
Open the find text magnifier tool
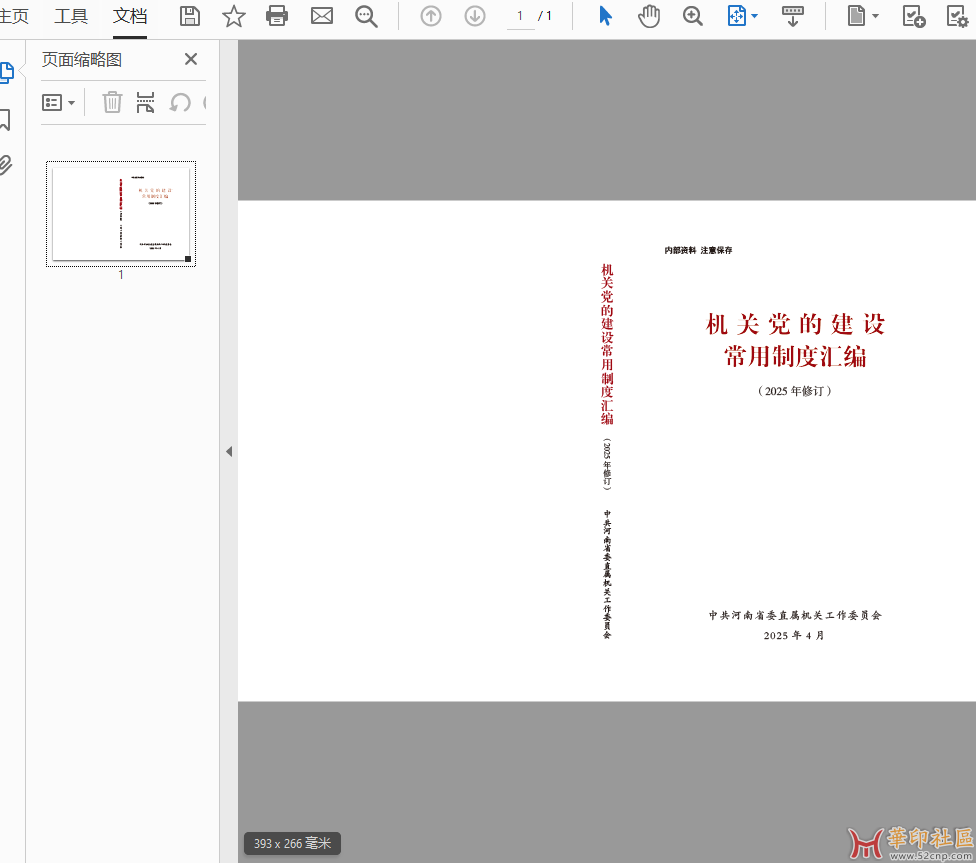(x=366, y=16)
